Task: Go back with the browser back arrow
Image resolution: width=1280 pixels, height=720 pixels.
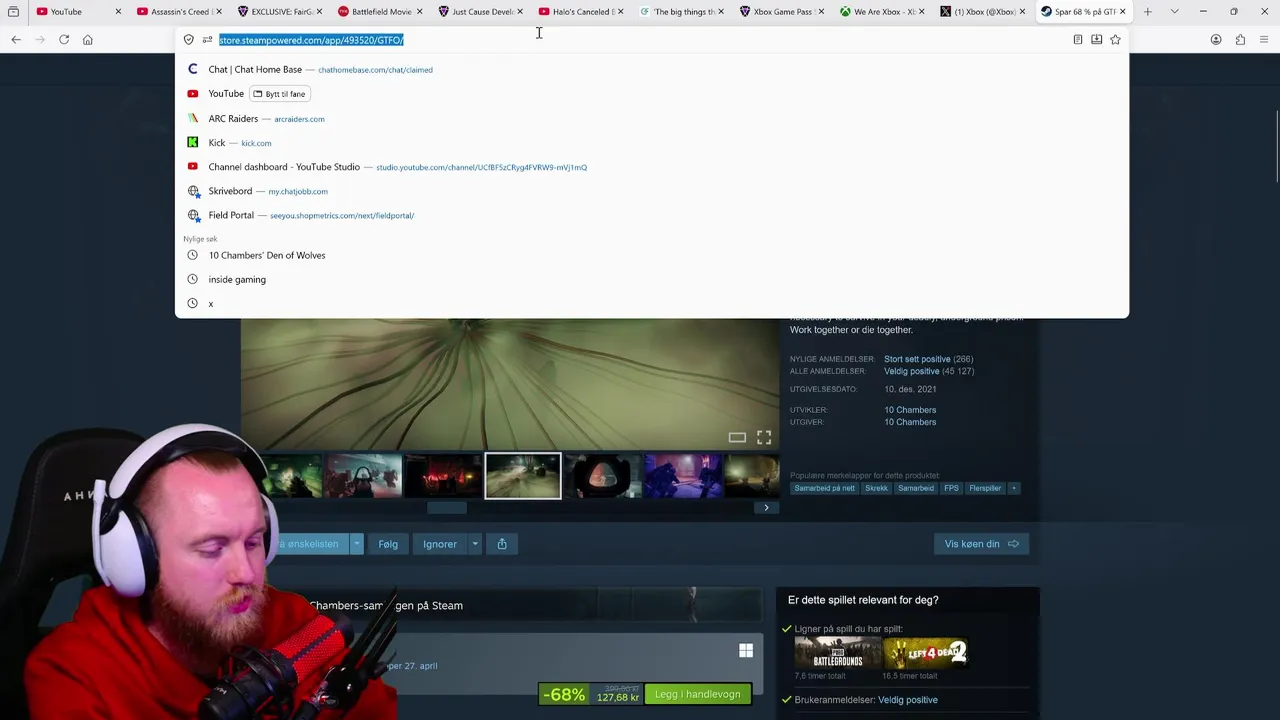Action: coord(16,39)
